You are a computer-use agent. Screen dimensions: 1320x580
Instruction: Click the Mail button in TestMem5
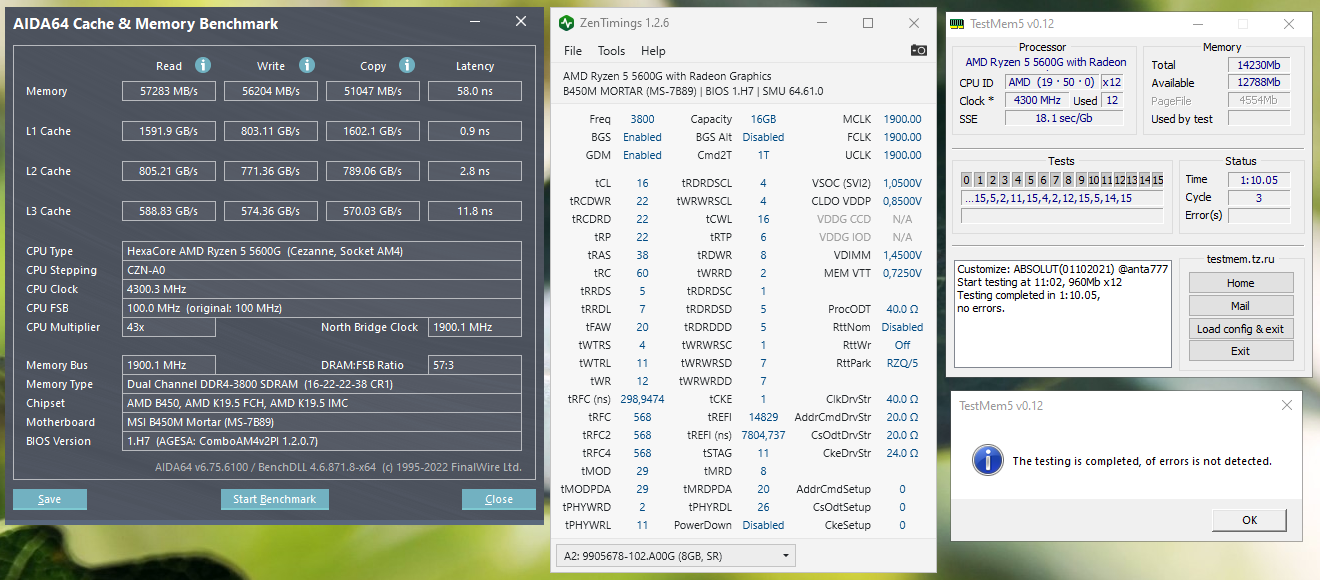[x=1240, y=306]
